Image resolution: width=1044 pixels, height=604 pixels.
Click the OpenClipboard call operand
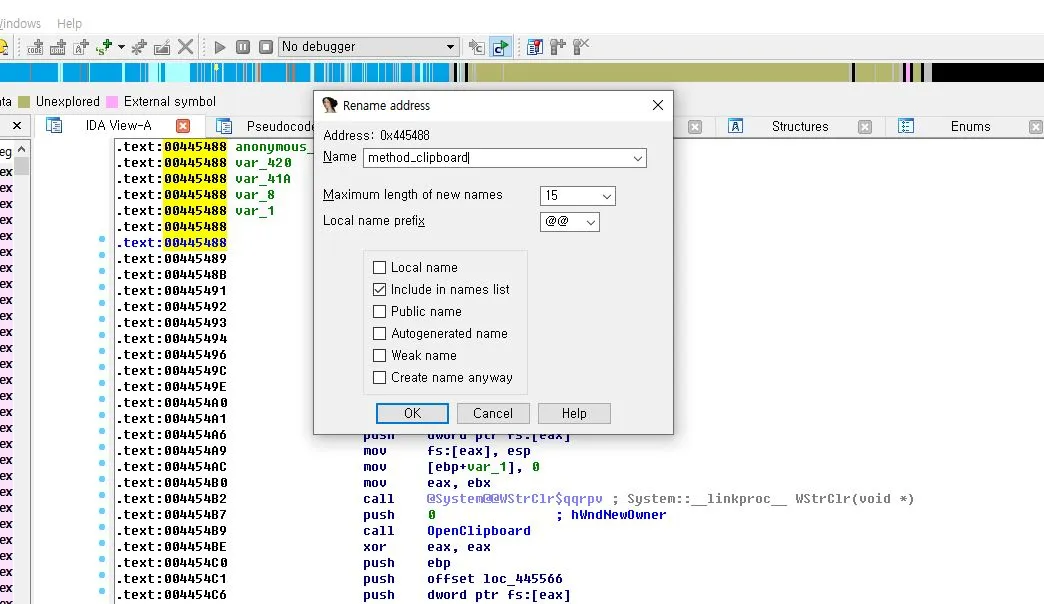pyautogui.click(x=479, y=531)
